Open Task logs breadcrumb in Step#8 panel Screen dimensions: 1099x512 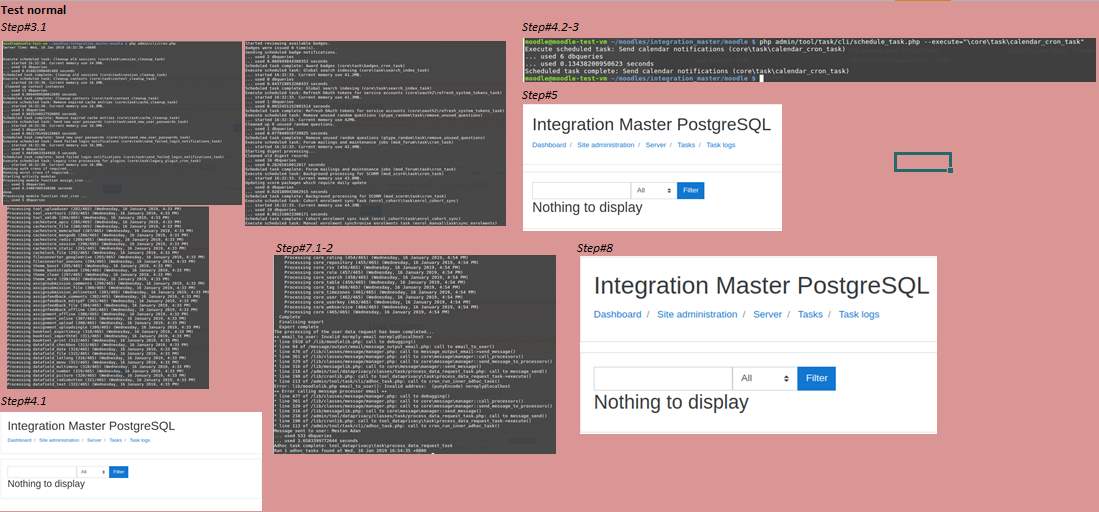point(859,314)
